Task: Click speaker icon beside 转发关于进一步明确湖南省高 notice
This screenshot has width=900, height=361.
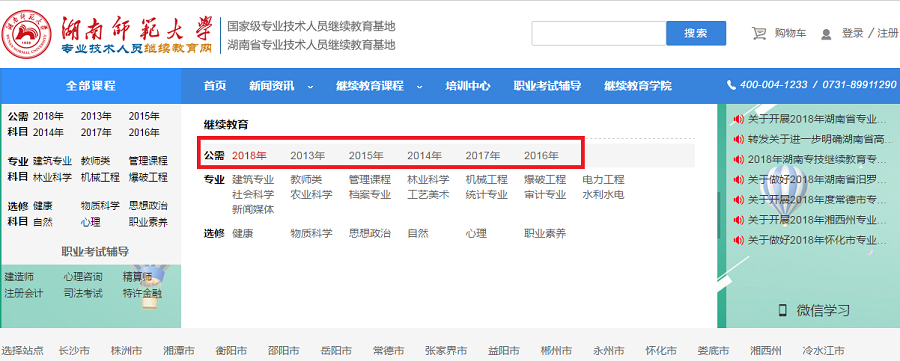Action: (739, 139)
